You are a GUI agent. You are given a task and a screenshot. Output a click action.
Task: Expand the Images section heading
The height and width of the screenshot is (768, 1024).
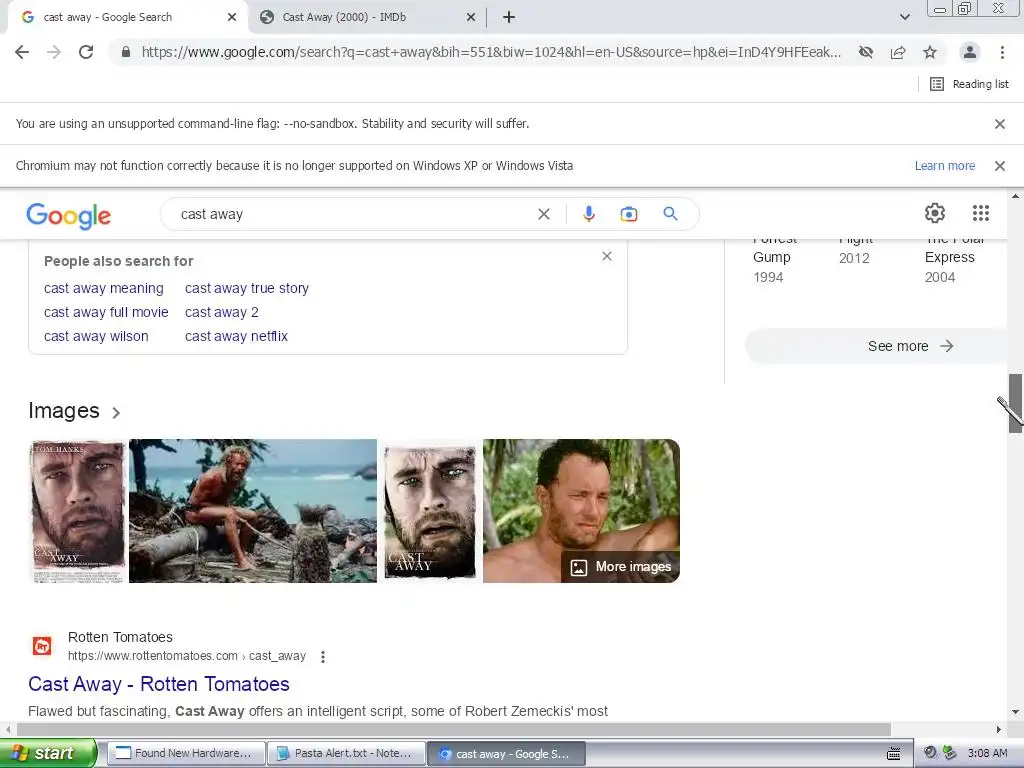click(x=74, y=411)
